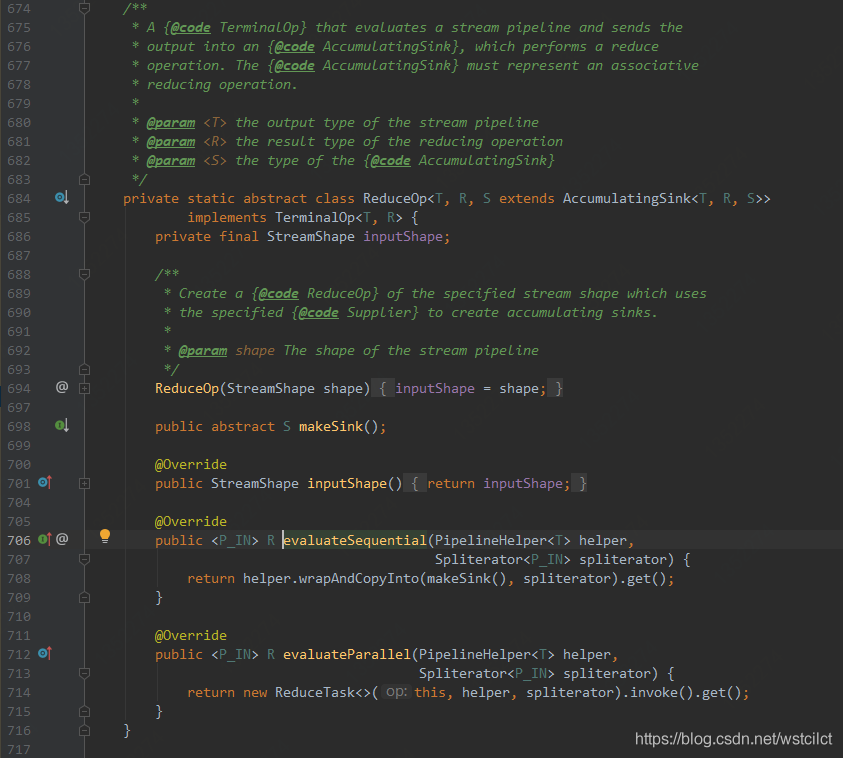This screenshot has height=758, width=843.
Task: Click the @param shape tag on line 692
Action: click(203, 351)
